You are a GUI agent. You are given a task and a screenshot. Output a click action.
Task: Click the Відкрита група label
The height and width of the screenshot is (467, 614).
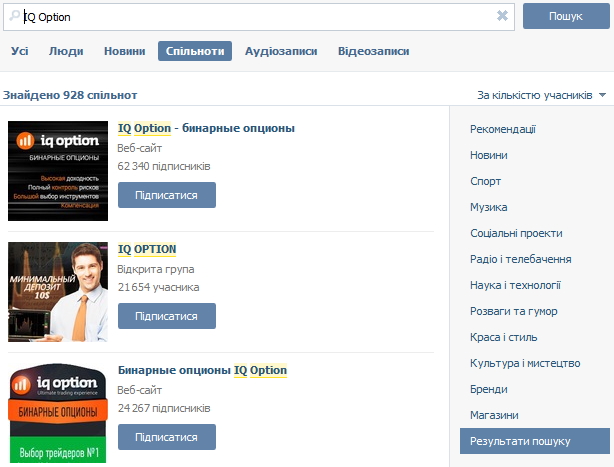tap(156, 269)
